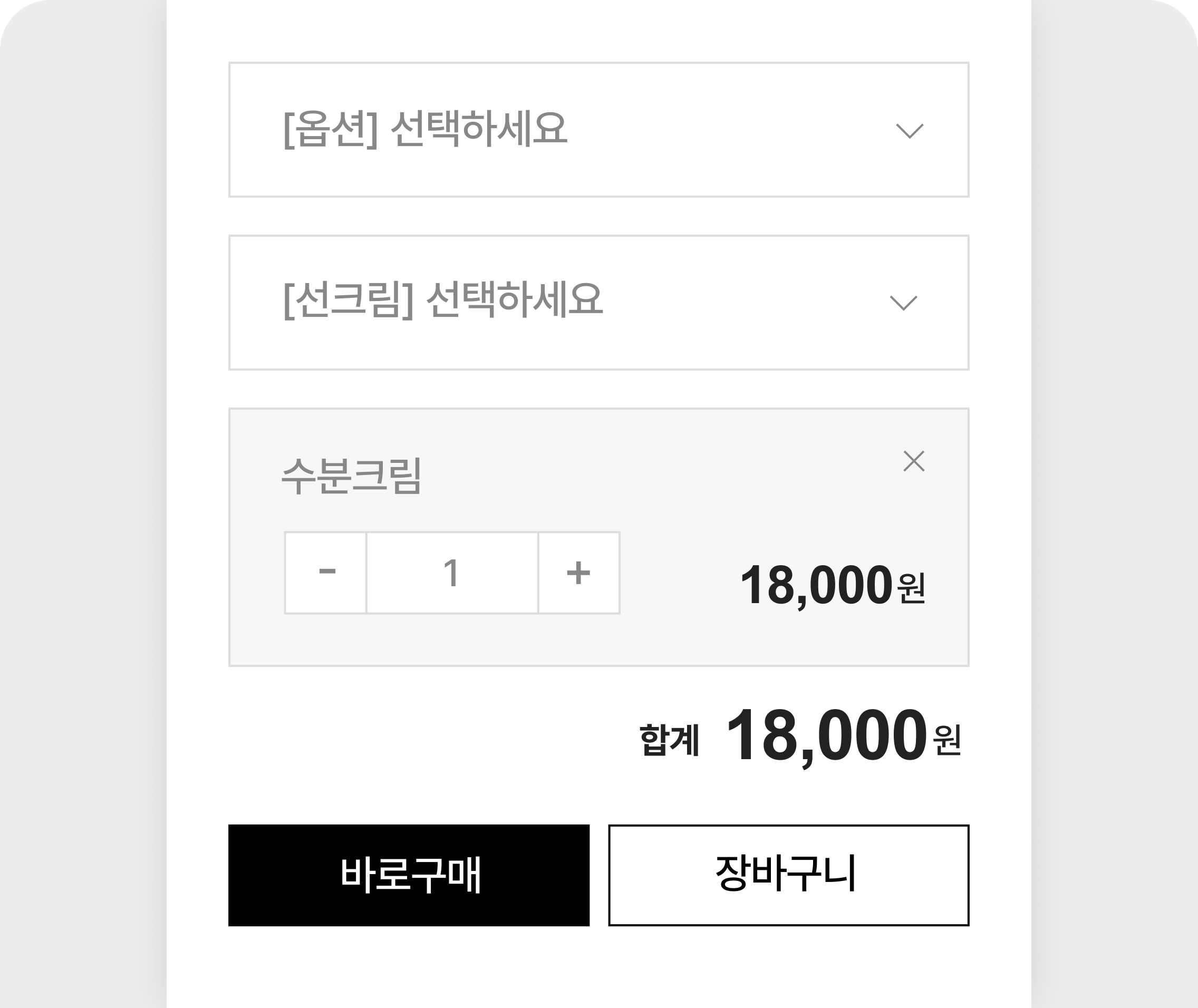This screenshot has height=1008, width=1198.
Task: Click the 수분크림 18,000원 item price
Action: point(832,586)
